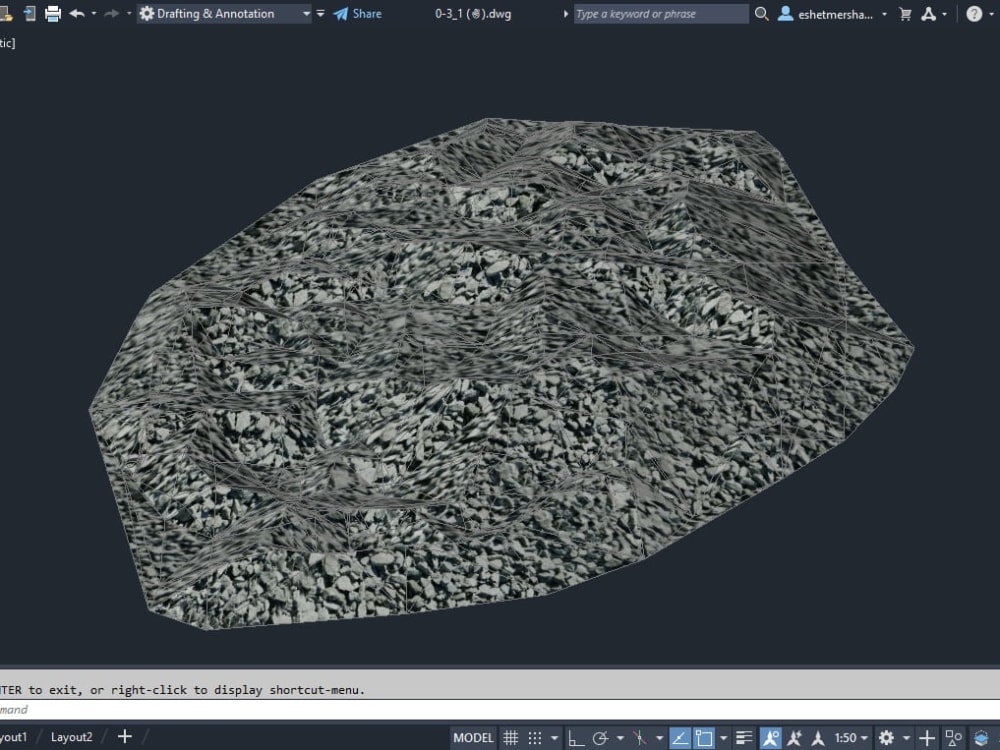
Task: Open the workspace switching gear icon
Action: coord(886,738)
